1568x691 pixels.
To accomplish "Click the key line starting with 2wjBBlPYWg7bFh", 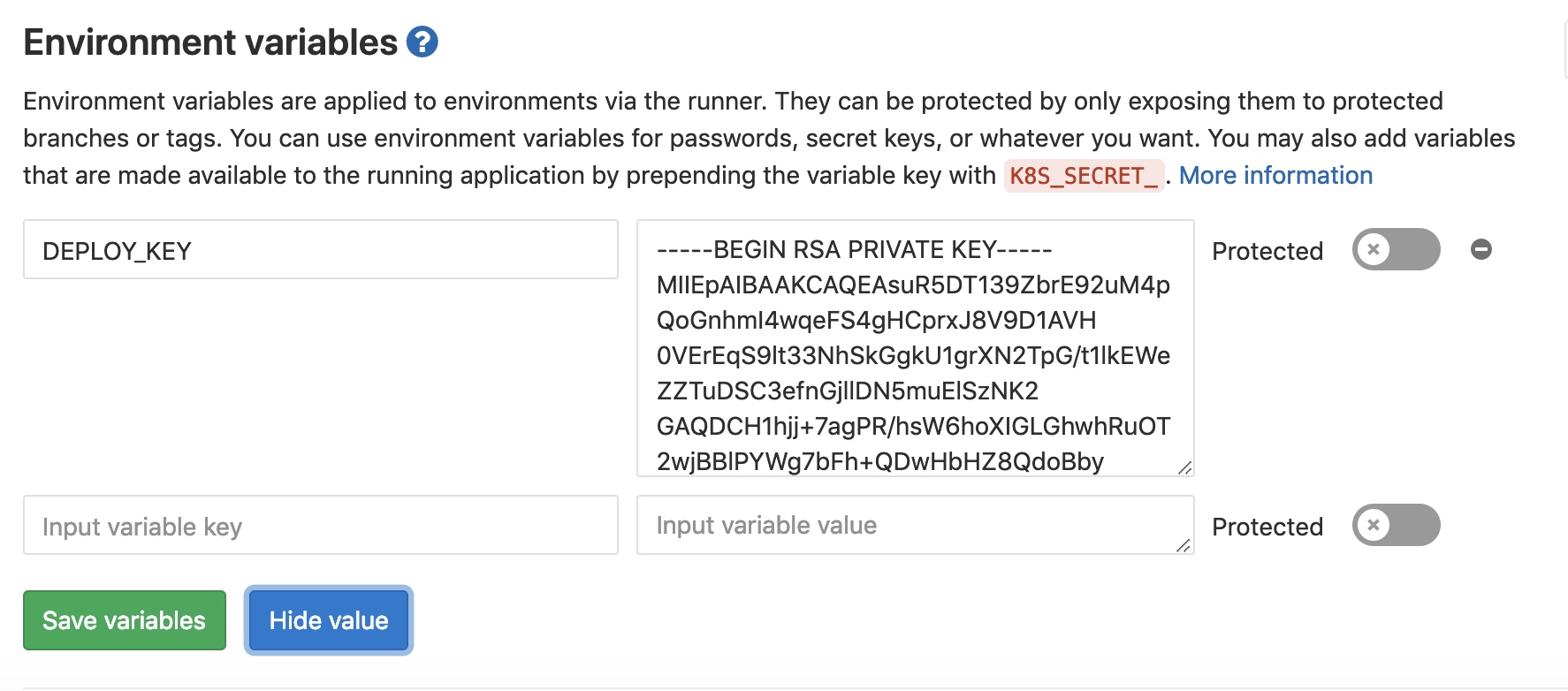I will tap(880, 461).
